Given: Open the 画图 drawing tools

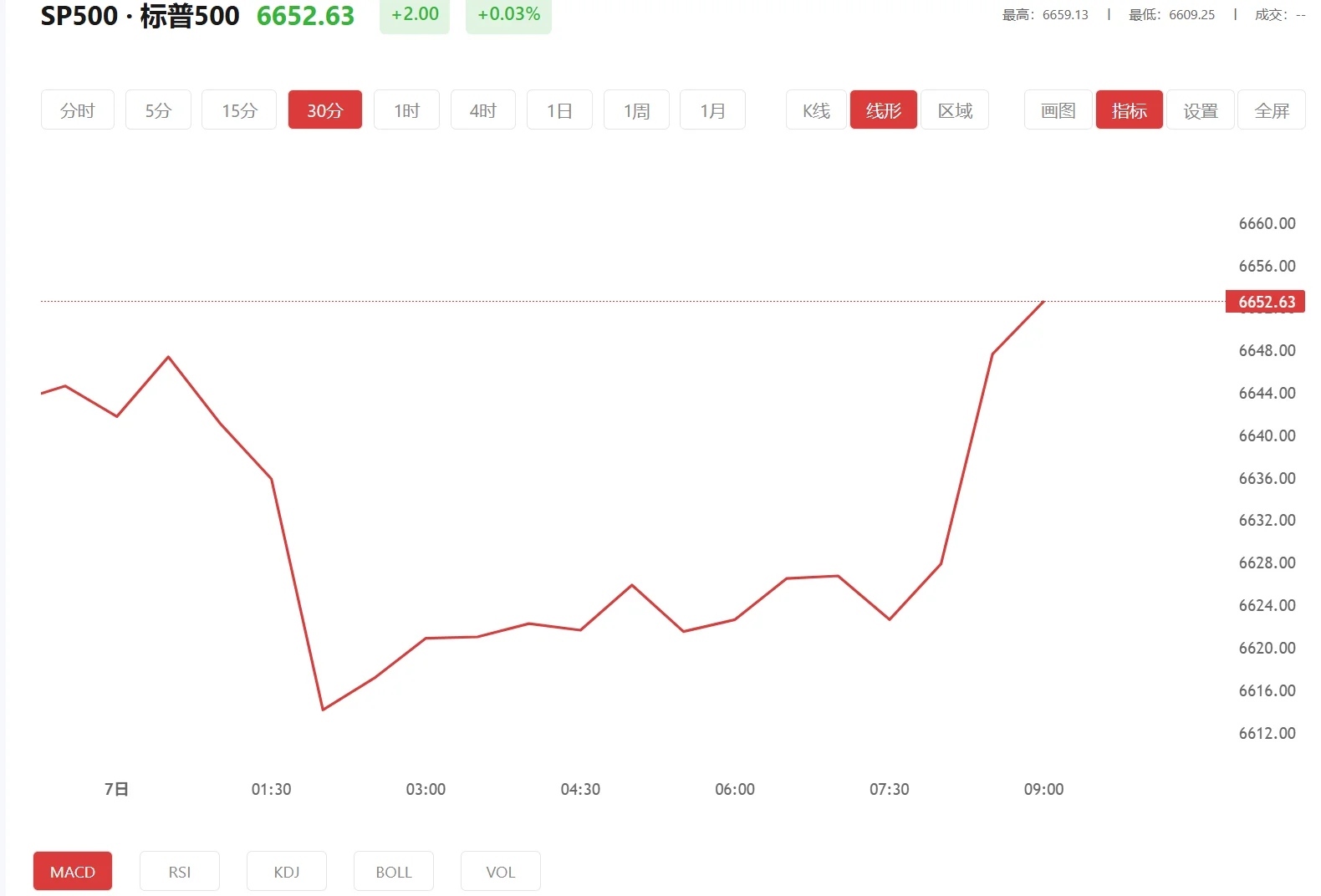Looking at the screenshot, I should click(1058, 110).
